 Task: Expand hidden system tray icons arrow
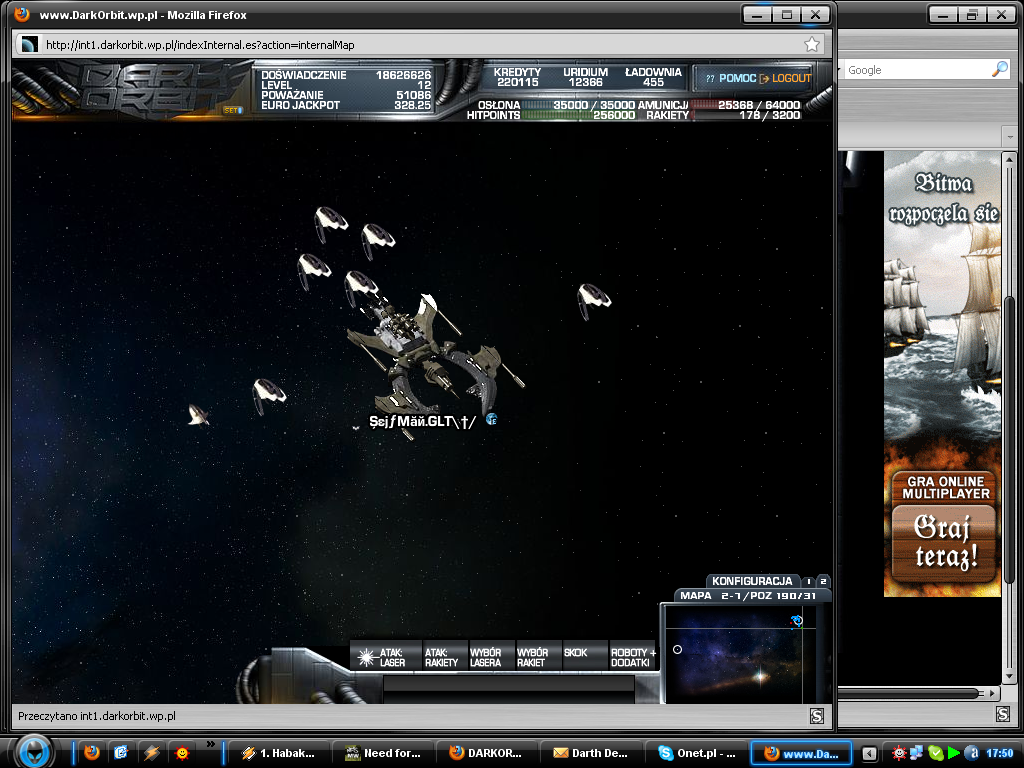click(869, 753)
